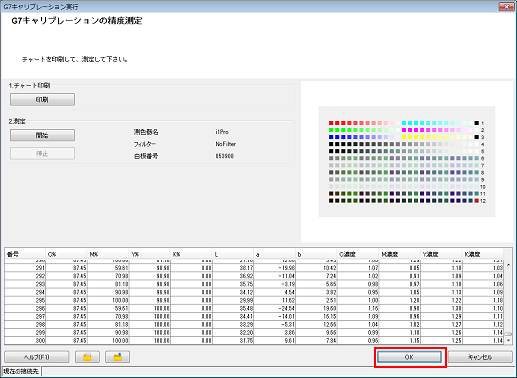Screen dimensions: 517x378
Task: Confirm with the OK button
Action: click(409, 357)
